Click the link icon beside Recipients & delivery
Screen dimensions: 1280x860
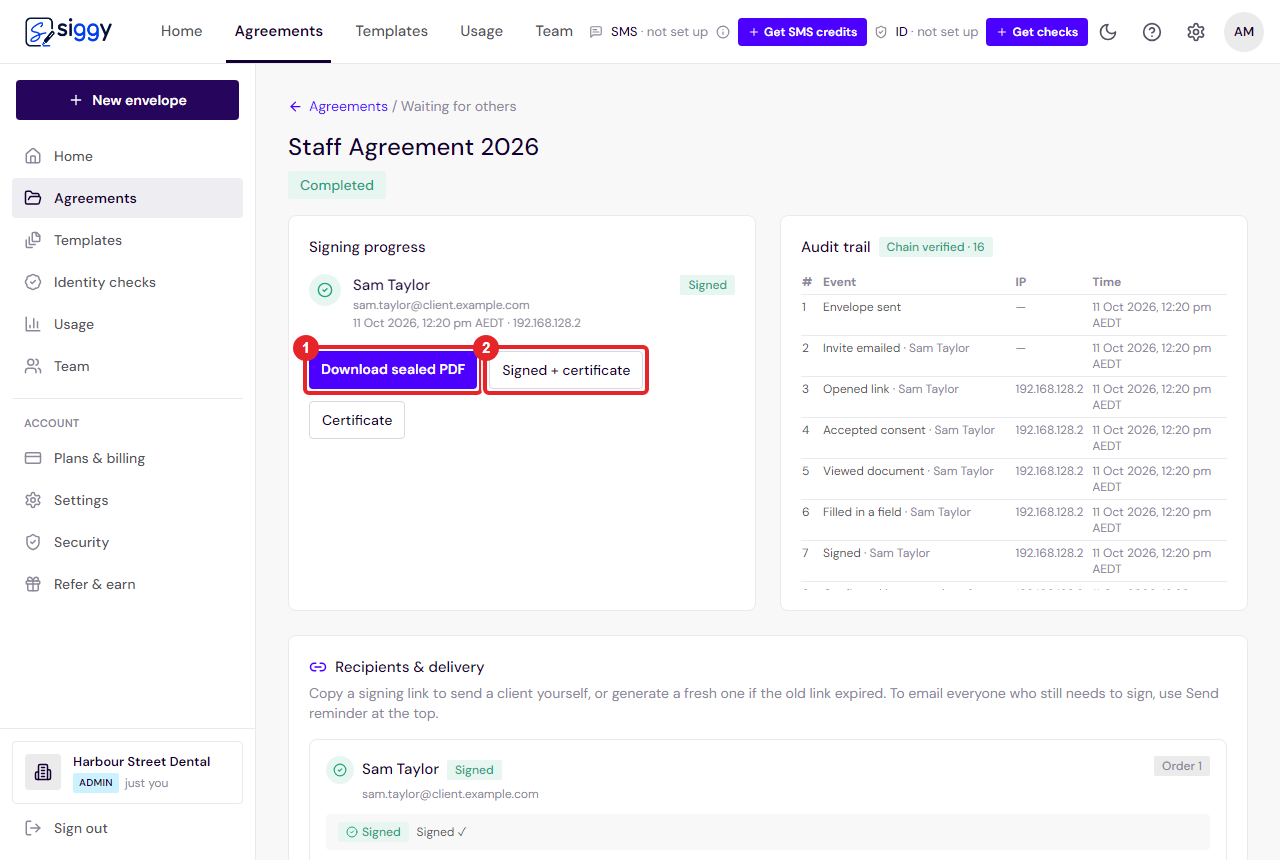(318, 667)
